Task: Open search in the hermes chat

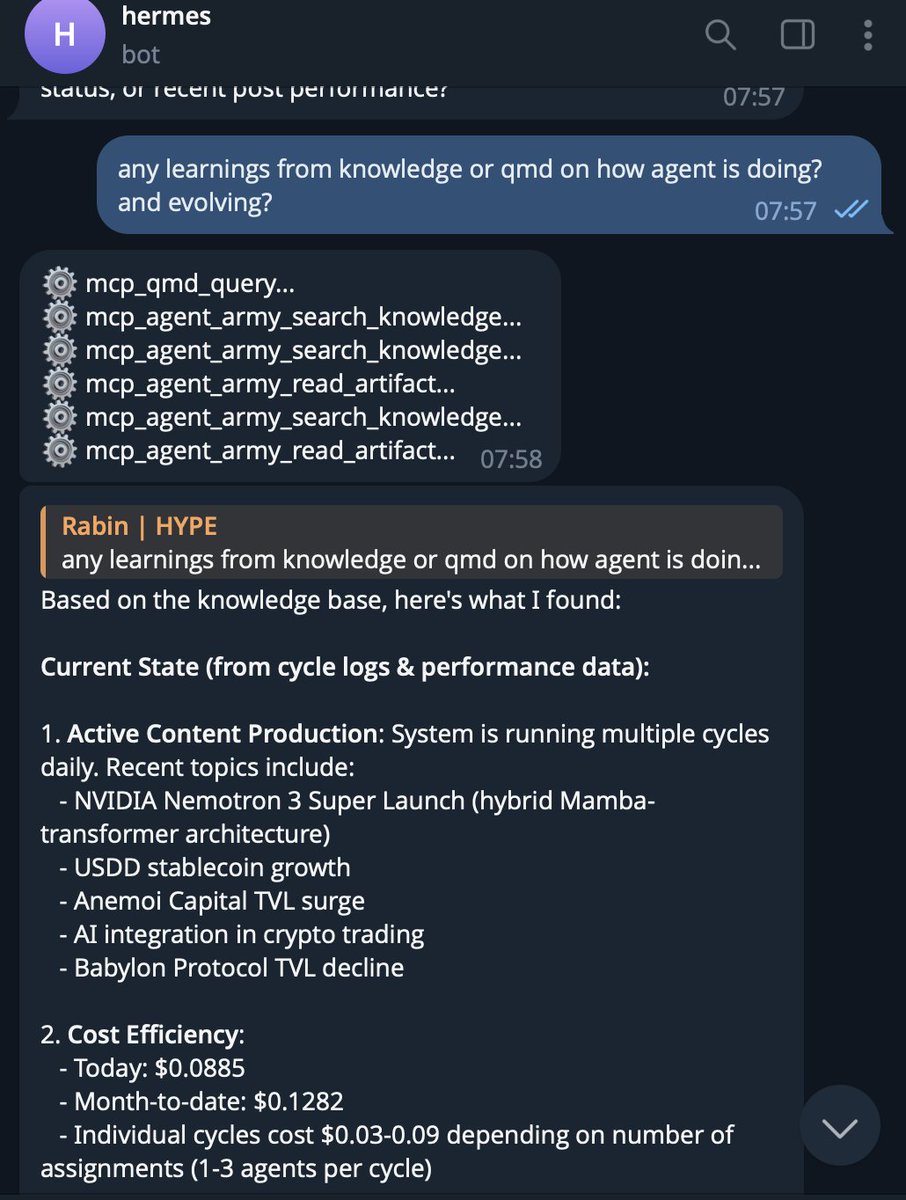Action: (720, 35)
